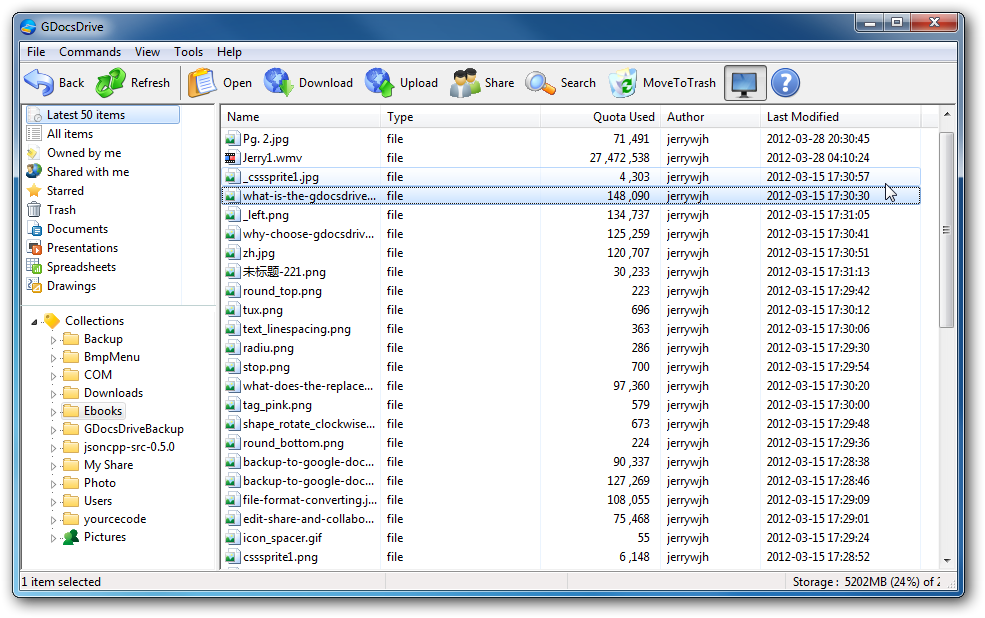
Task: Sort by Quota Used column header
Action: click(x=600, y=117)
